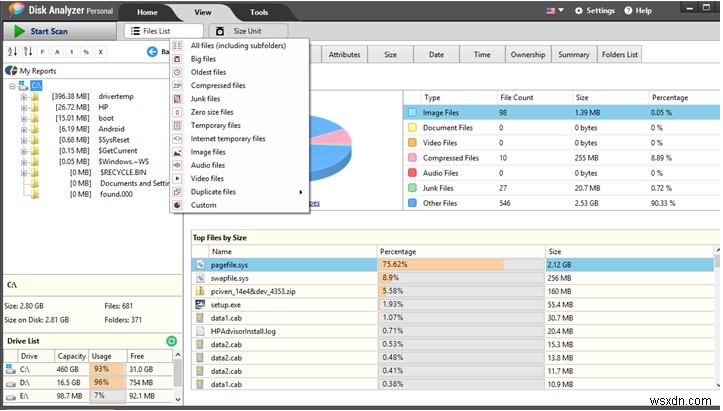The image size is (723, 411).
Task: Switch to the Tools tab
Action: click(259, 12)
